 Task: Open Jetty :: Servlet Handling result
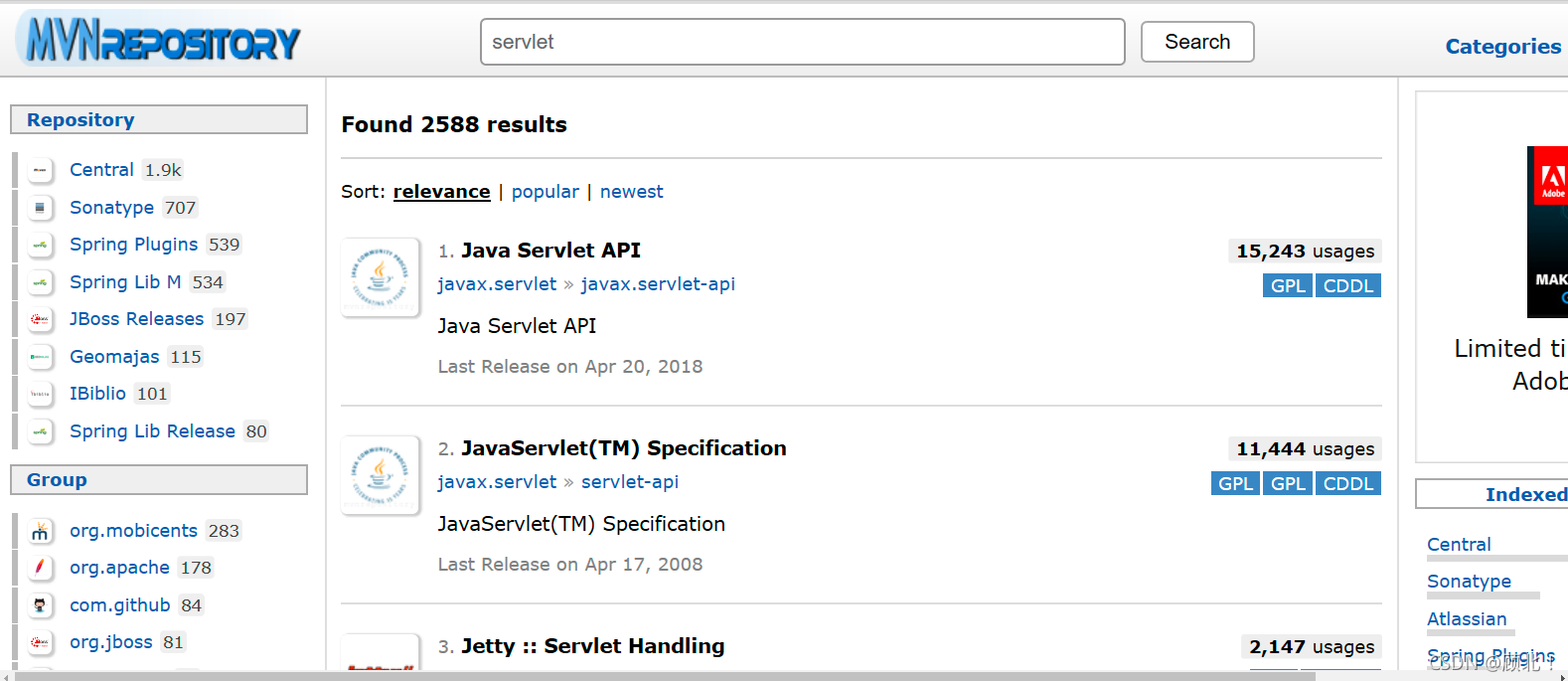[592, 646]
